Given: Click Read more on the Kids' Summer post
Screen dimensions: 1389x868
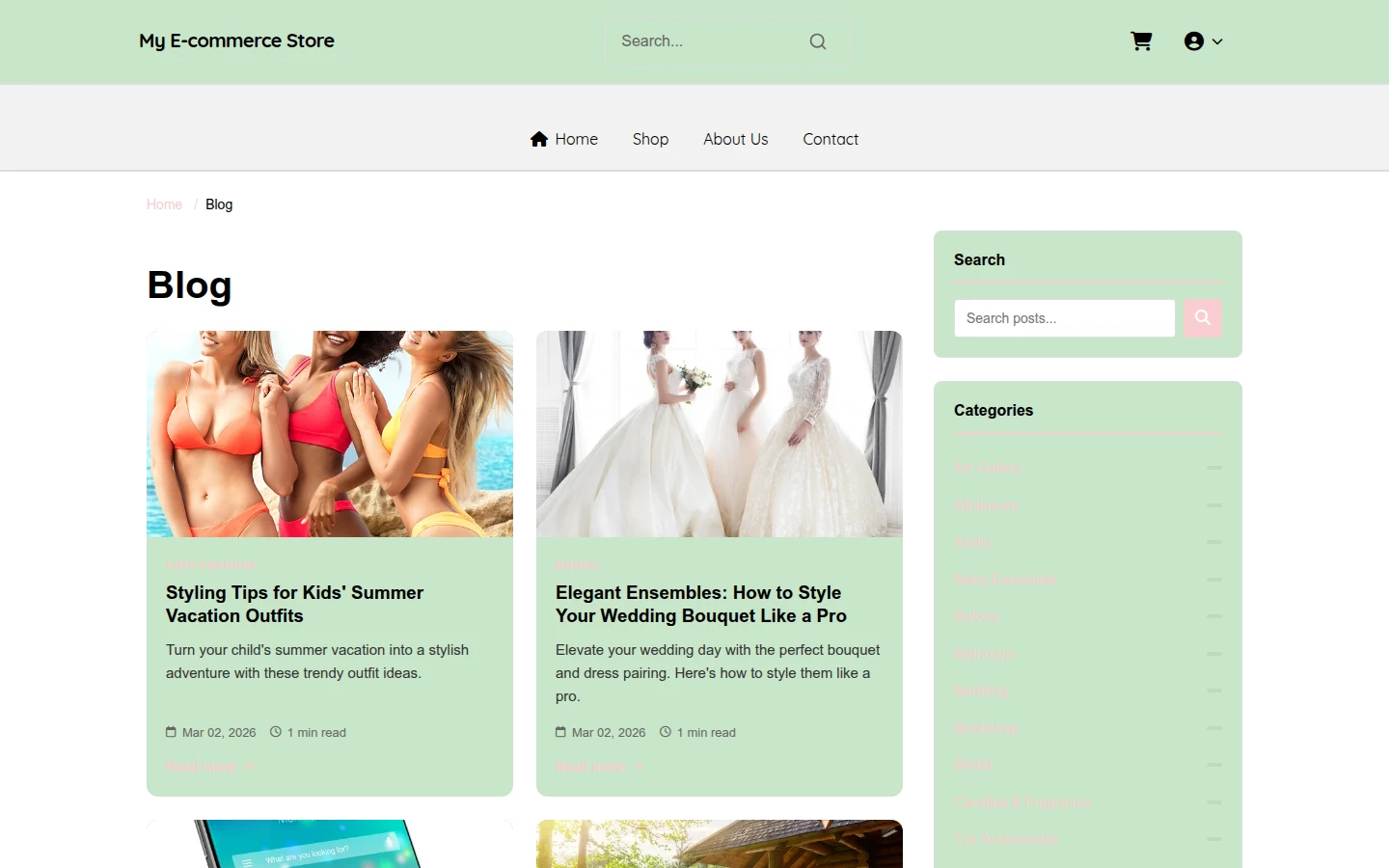Looking at the screenshot, I should point(210,767).
